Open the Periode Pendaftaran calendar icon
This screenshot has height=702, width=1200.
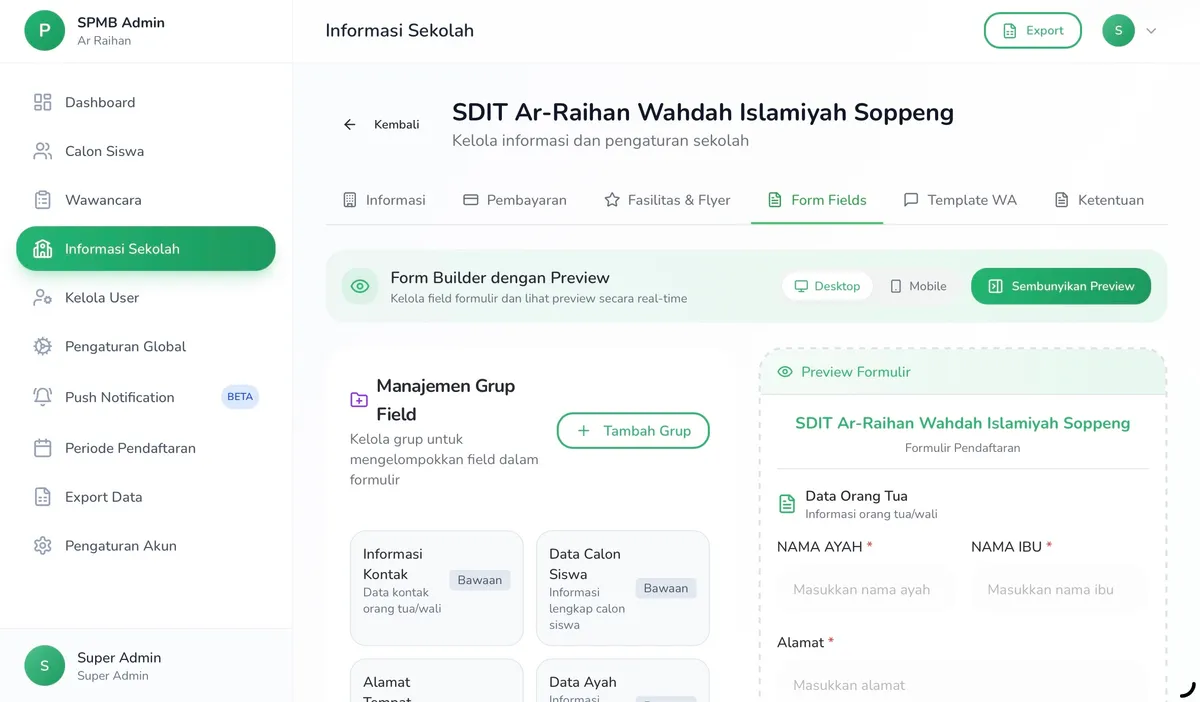tap(41, 448)
